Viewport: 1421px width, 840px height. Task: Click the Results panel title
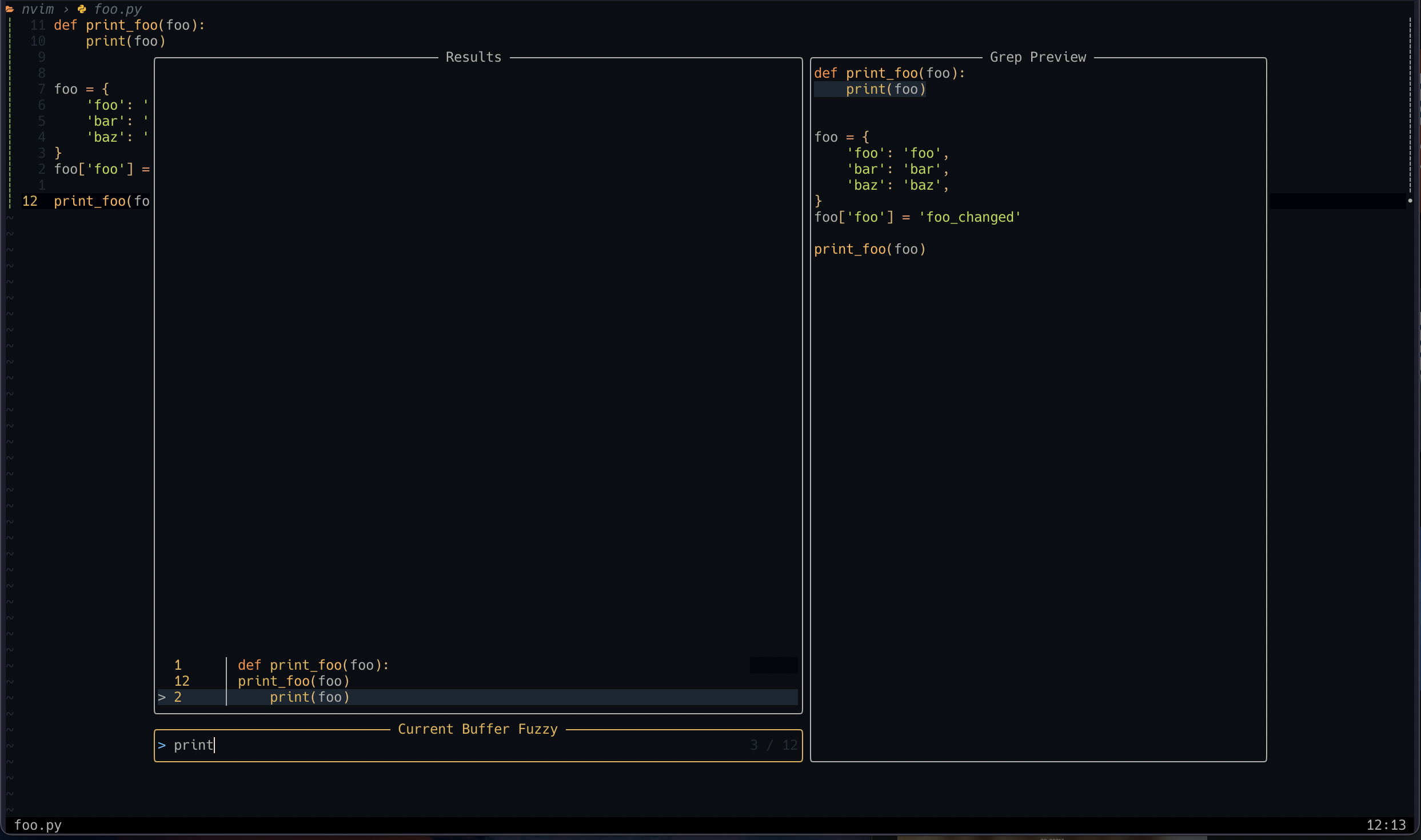click(473, 57)
